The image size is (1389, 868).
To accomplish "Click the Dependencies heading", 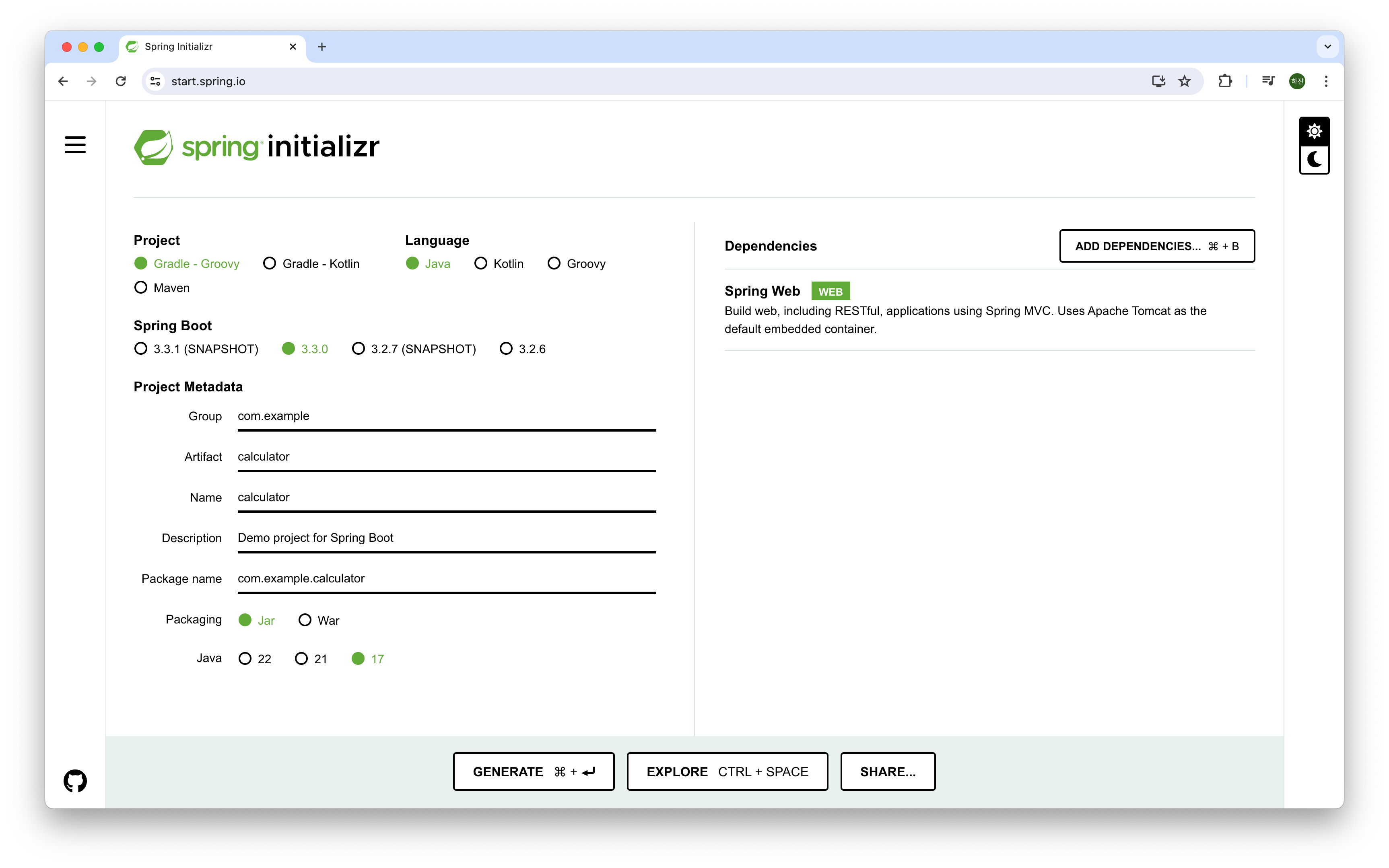I will (x=771, y=246).
